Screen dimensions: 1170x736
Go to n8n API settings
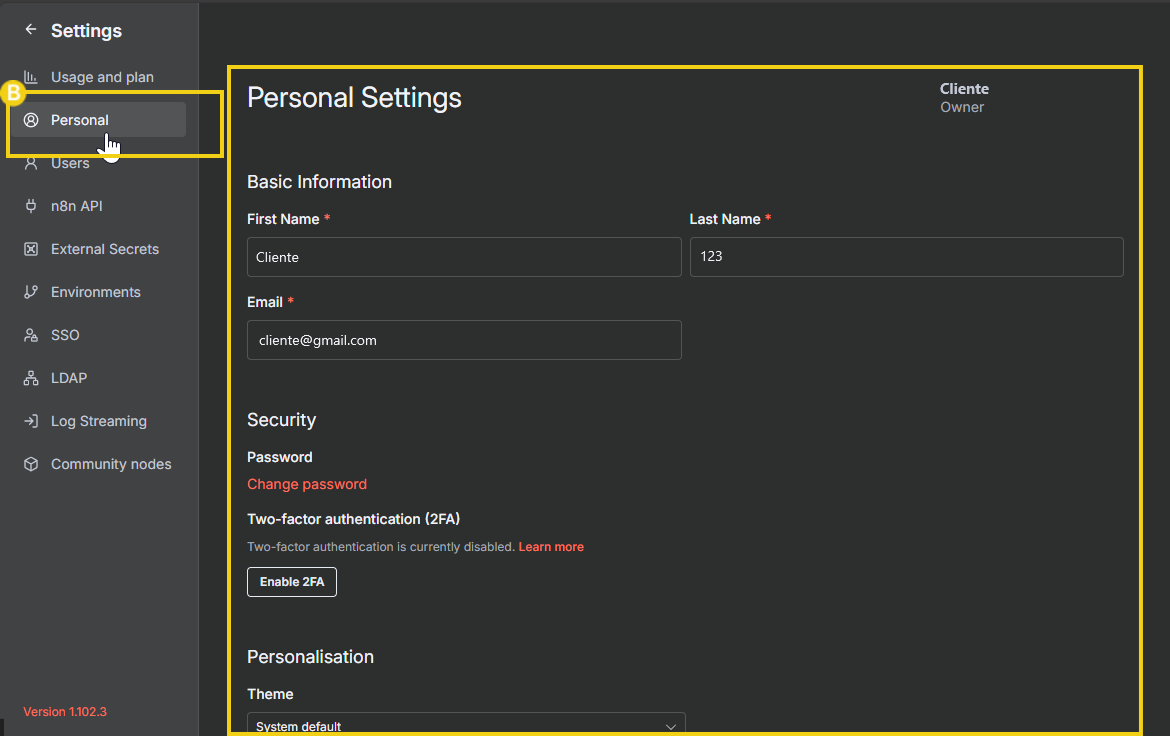pos(98,206)
